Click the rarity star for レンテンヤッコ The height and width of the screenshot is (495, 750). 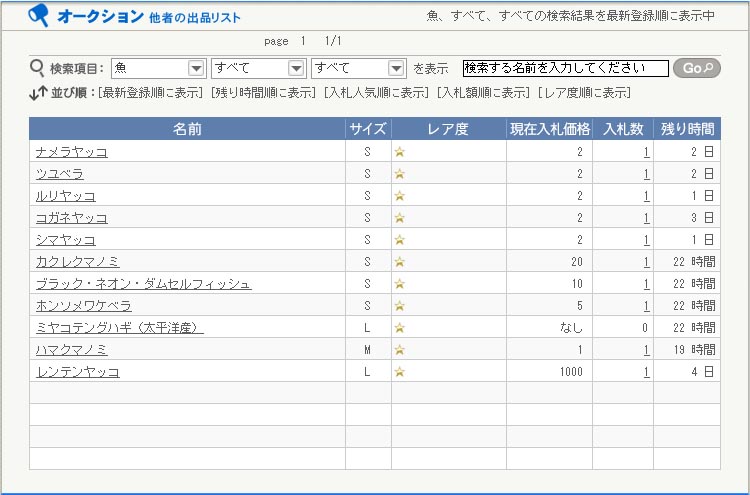click(399, 372)
